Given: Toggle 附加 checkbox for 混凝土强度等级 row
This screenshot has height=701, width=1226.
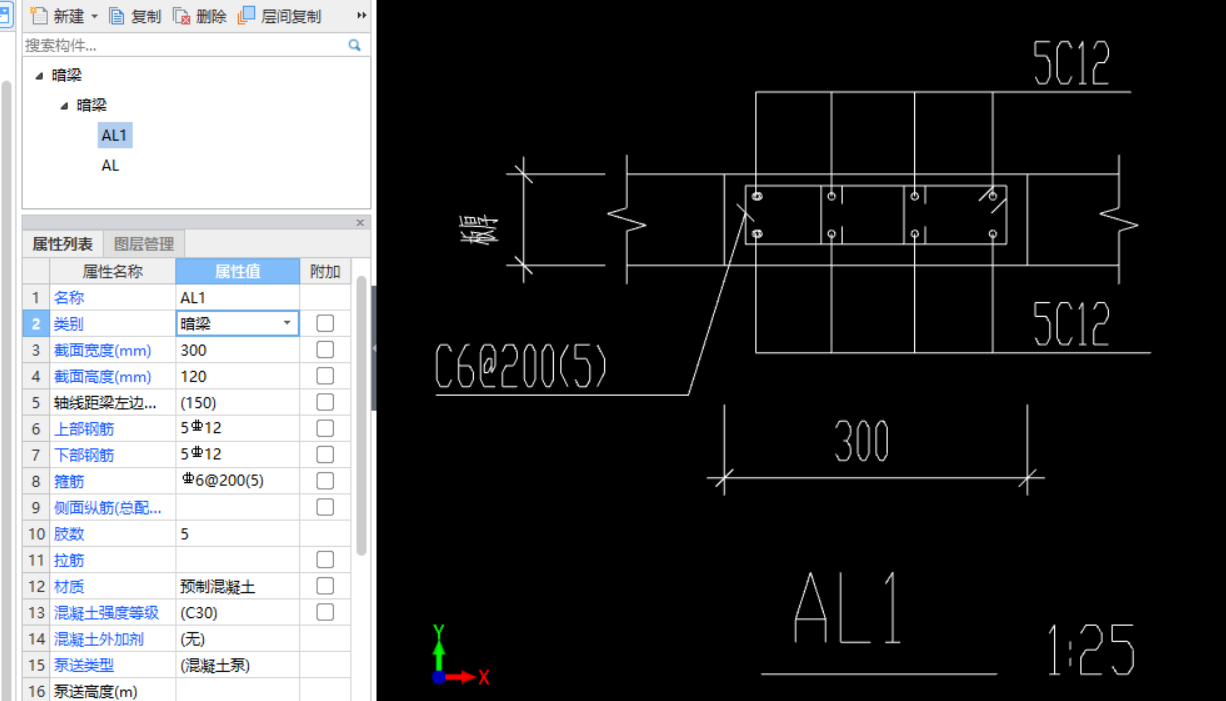Looking at the screenshot, I should coord(325,612).
